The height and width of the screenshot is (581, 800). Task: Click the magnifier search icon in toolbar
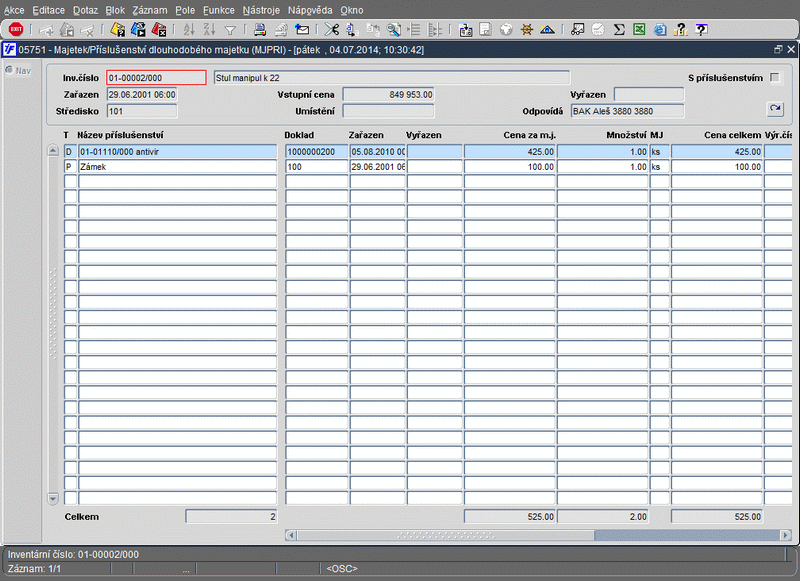(x=393, y=30)
